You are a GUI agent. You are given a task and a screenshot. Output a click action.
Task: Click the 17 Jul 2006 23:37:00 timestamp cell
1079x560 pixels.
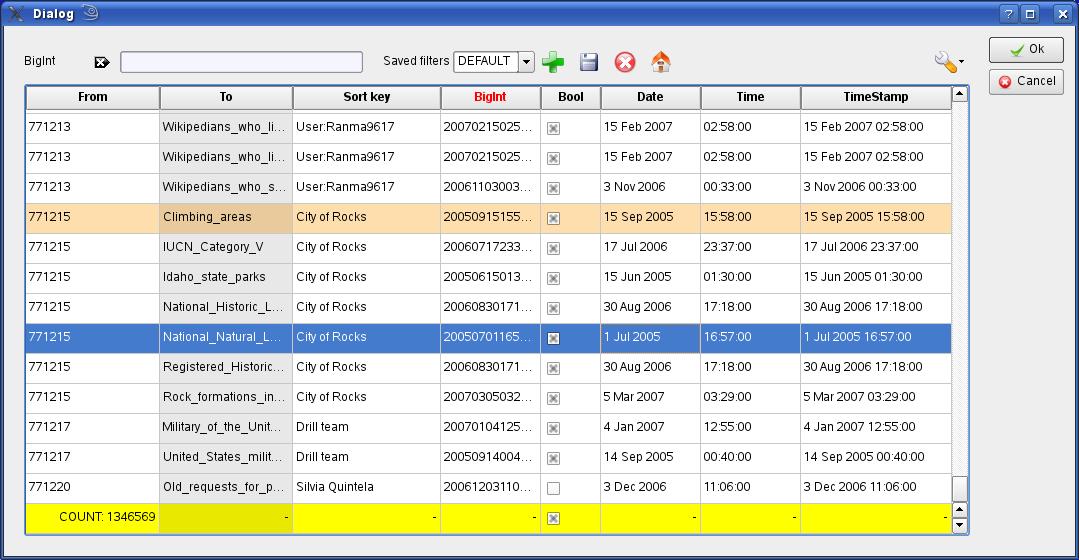(876, 247)
